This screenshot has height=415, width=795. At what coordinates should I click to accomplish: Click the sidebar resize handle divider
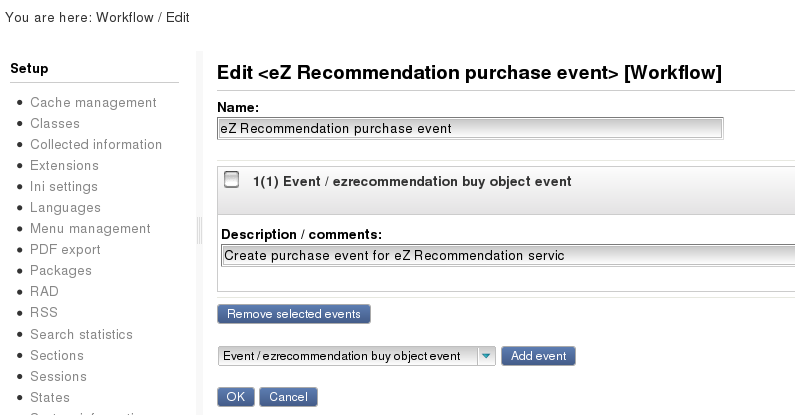click(x=199, y=231)
